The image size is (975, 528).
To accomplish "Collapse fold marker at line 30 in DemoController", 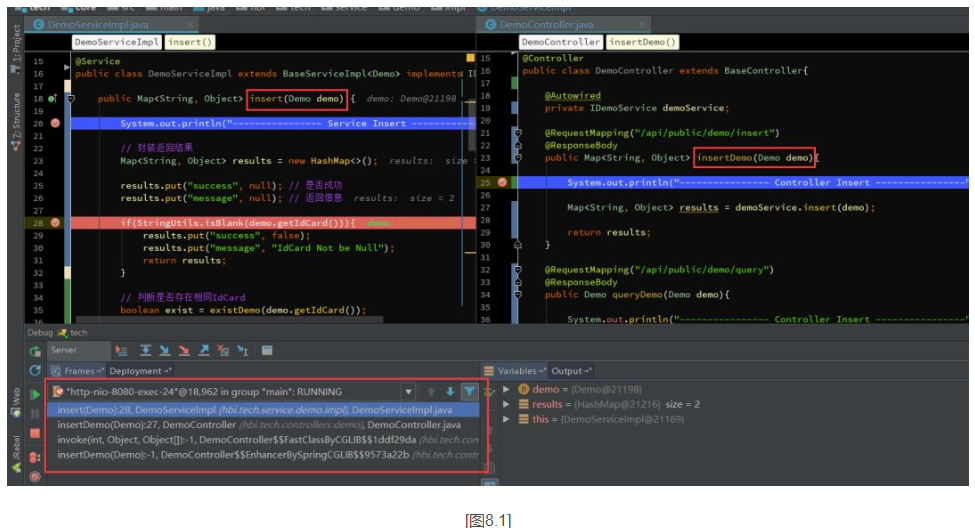I will (x=517, y=245).
